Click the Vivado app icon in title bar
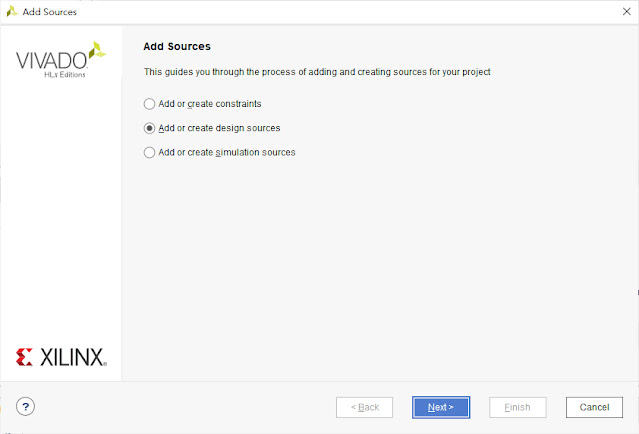 12,11
